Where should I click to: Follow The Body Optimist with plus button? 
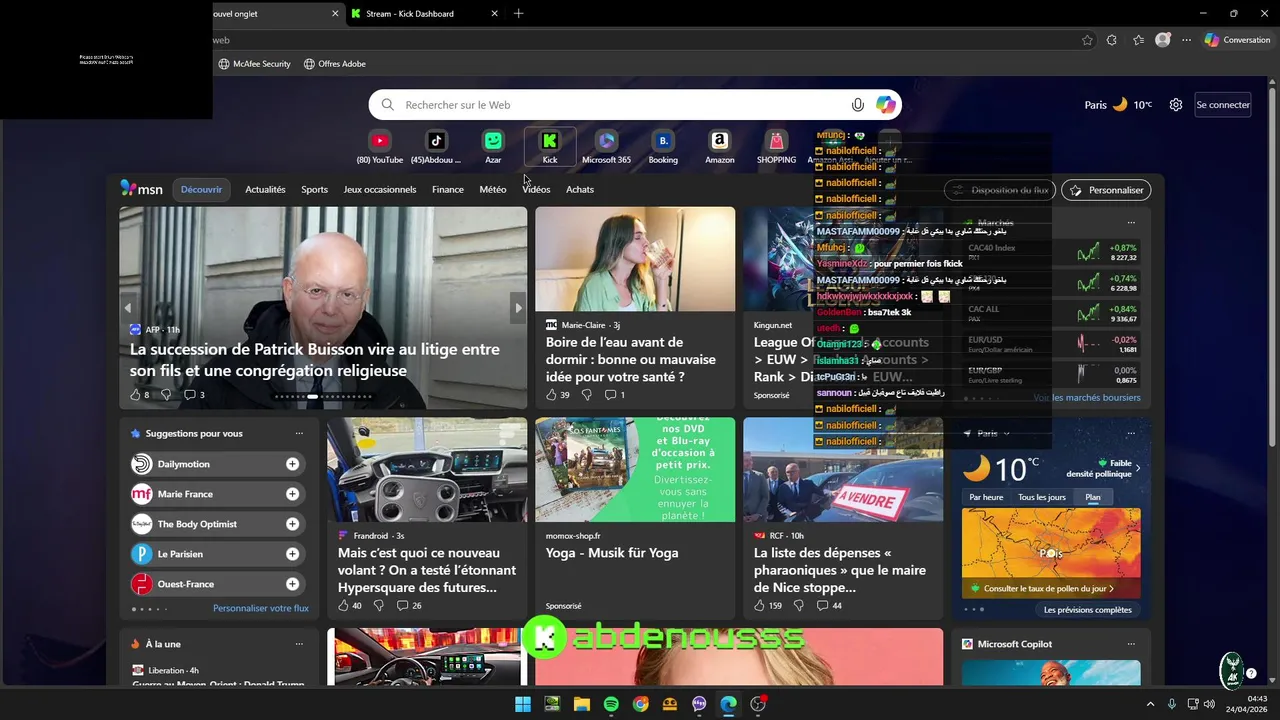pyautogui.click(x=292, y=524)
